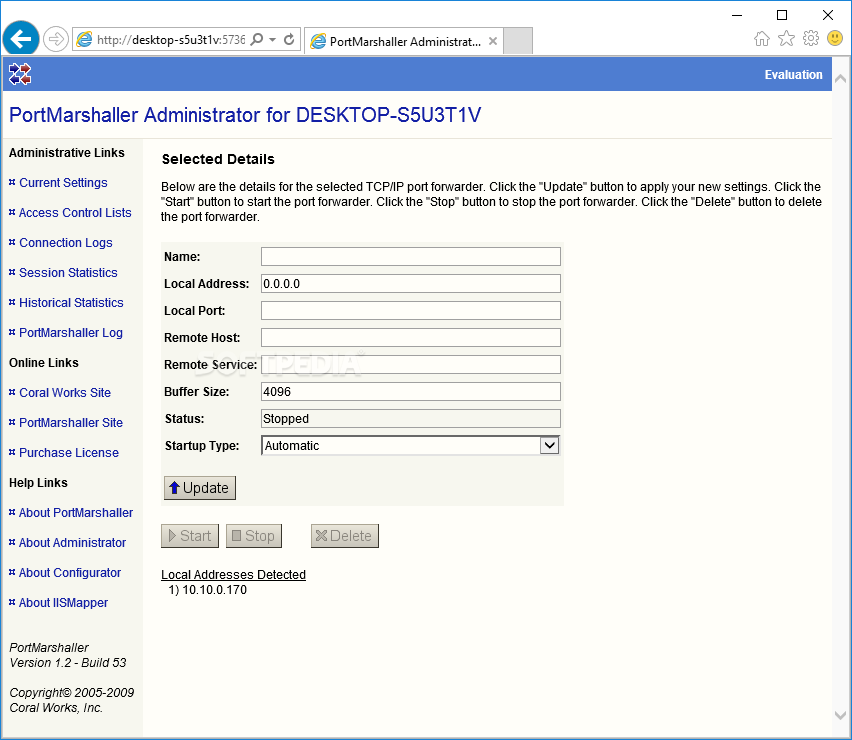Open About IISMapper help link

[x=63, y=603]
